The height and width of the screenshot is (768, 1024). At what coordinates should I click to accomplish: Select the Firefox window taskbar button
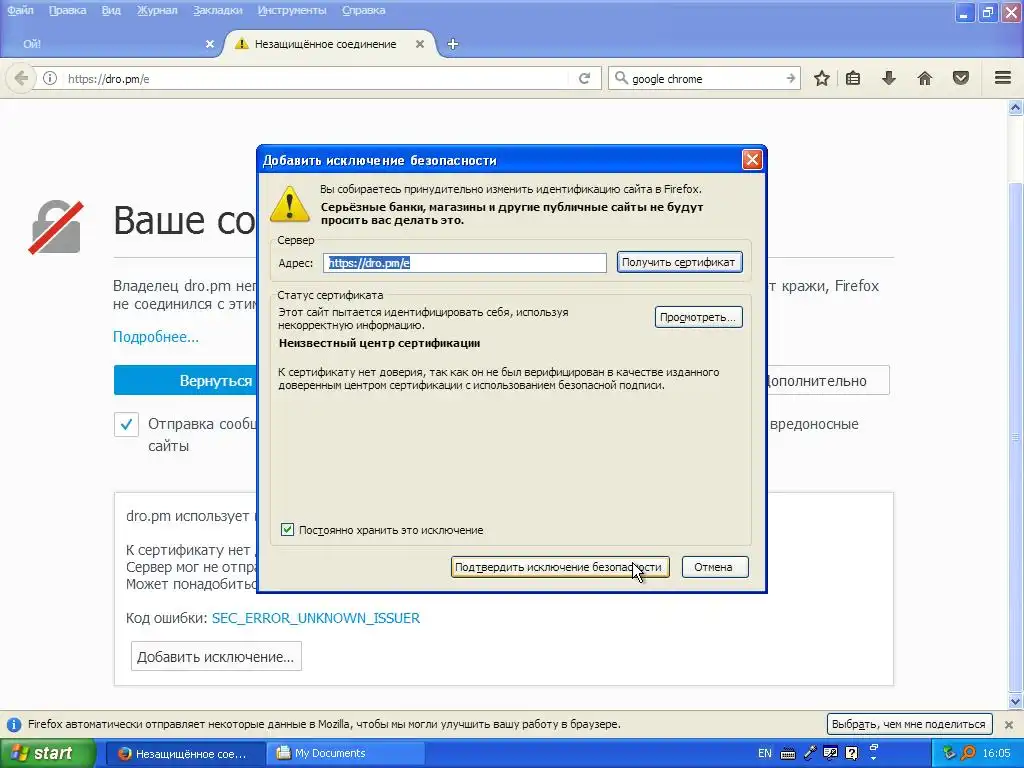pyautogui.click(x=185, y=754)
